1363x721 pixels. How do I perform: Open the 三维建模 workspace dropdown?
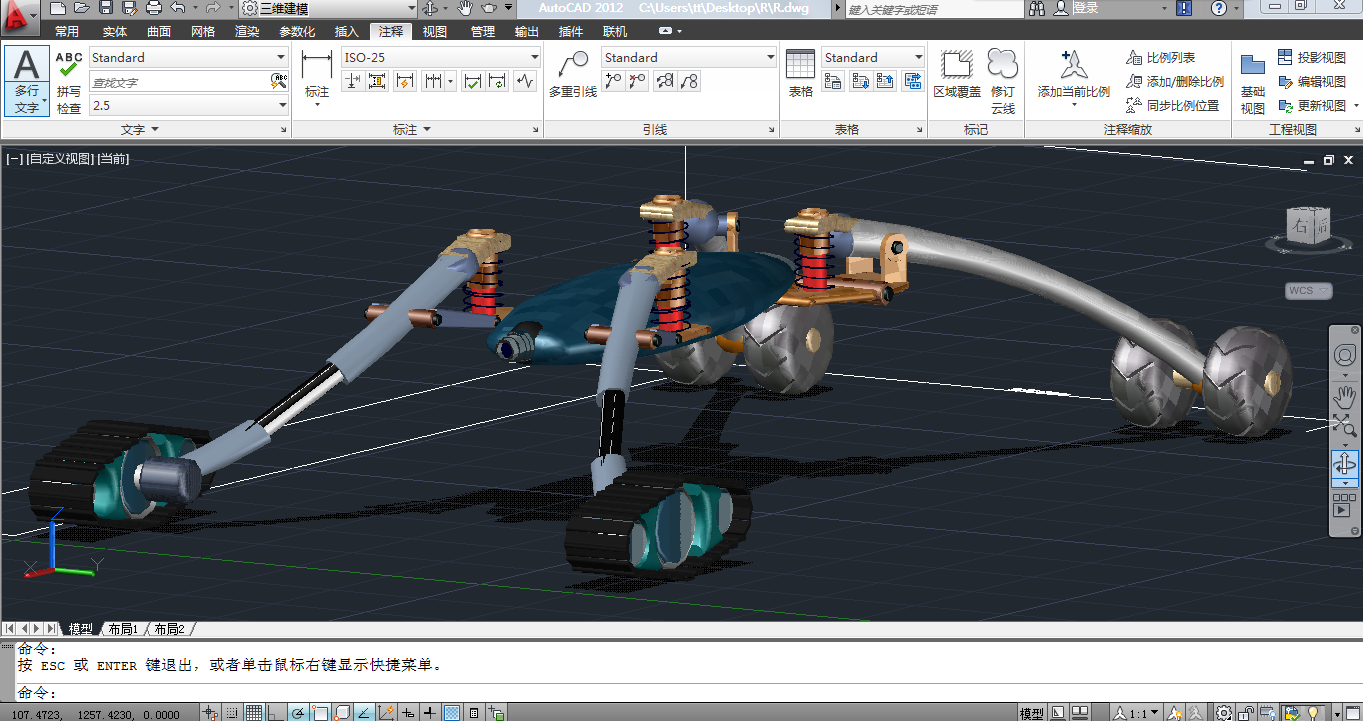329,8
